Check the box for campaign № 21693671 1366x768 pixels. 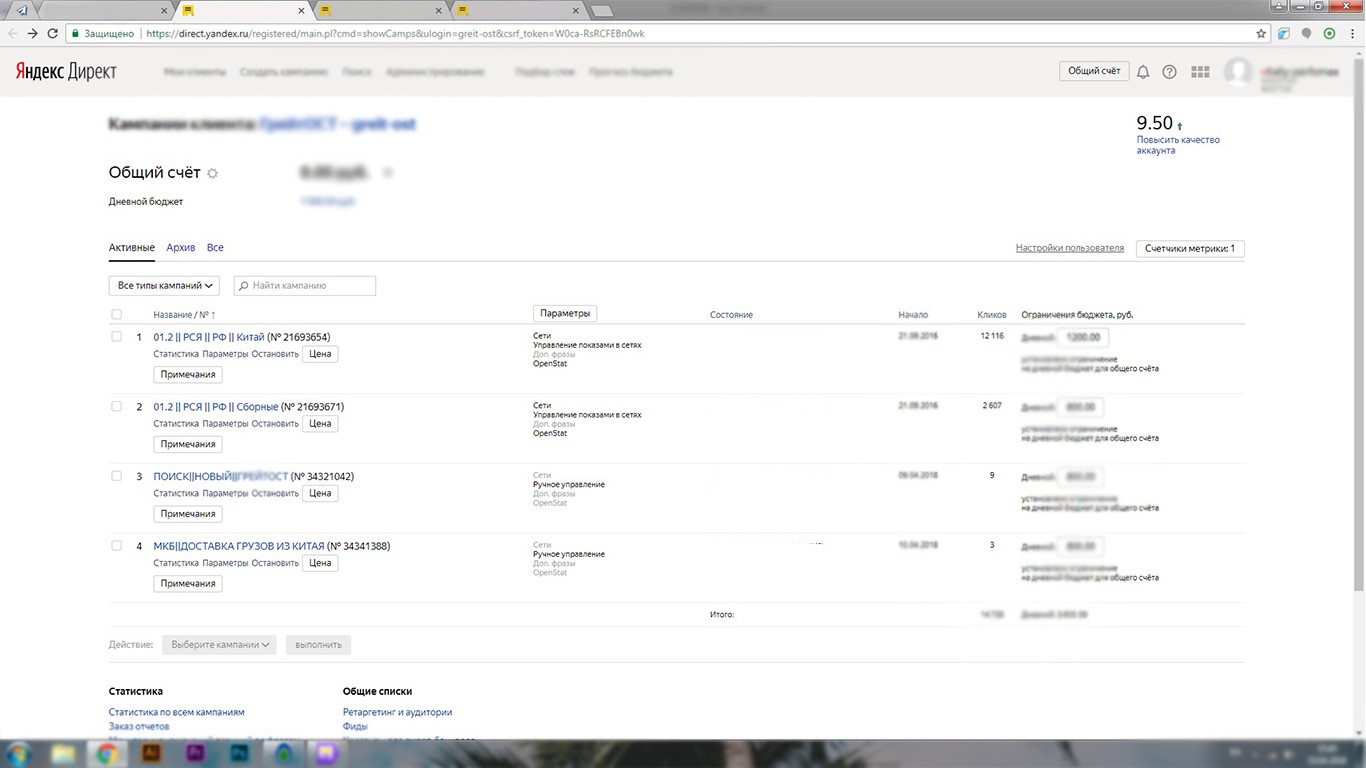(x=116, y=406)
